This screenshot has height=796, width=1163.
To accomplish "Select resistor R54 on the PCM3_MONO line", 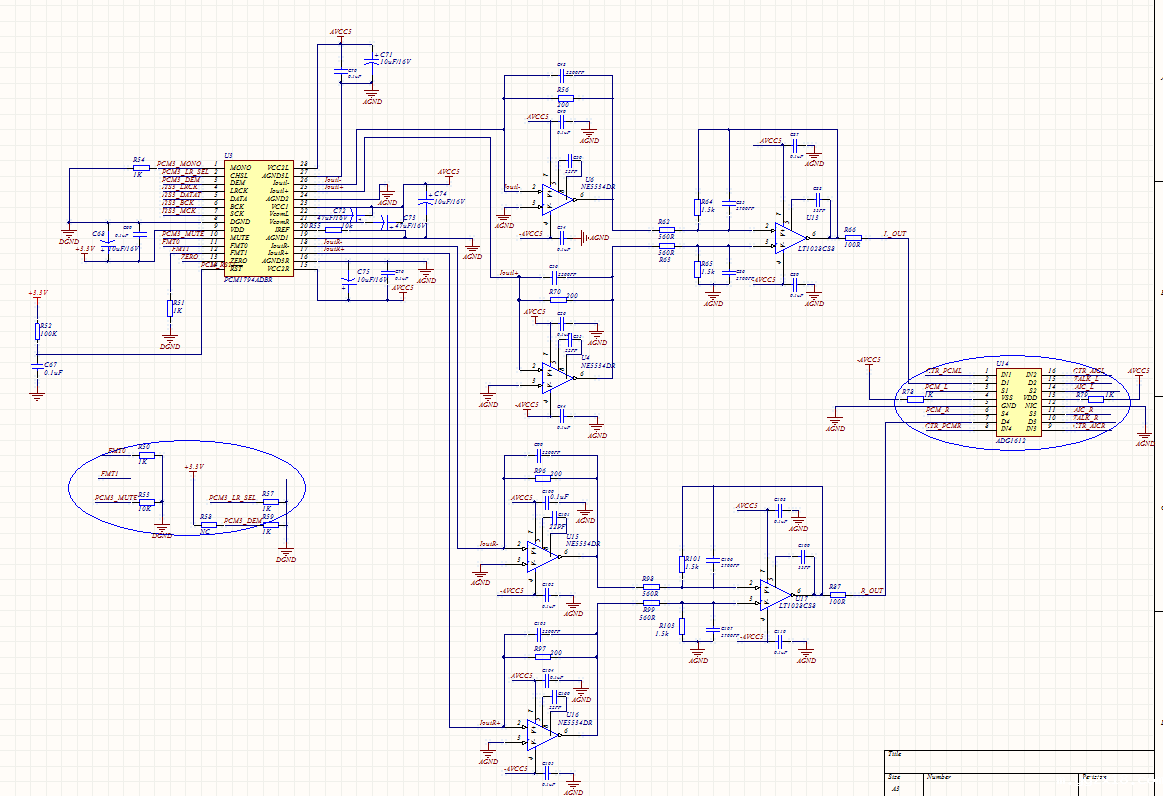I will coord(139,167).
